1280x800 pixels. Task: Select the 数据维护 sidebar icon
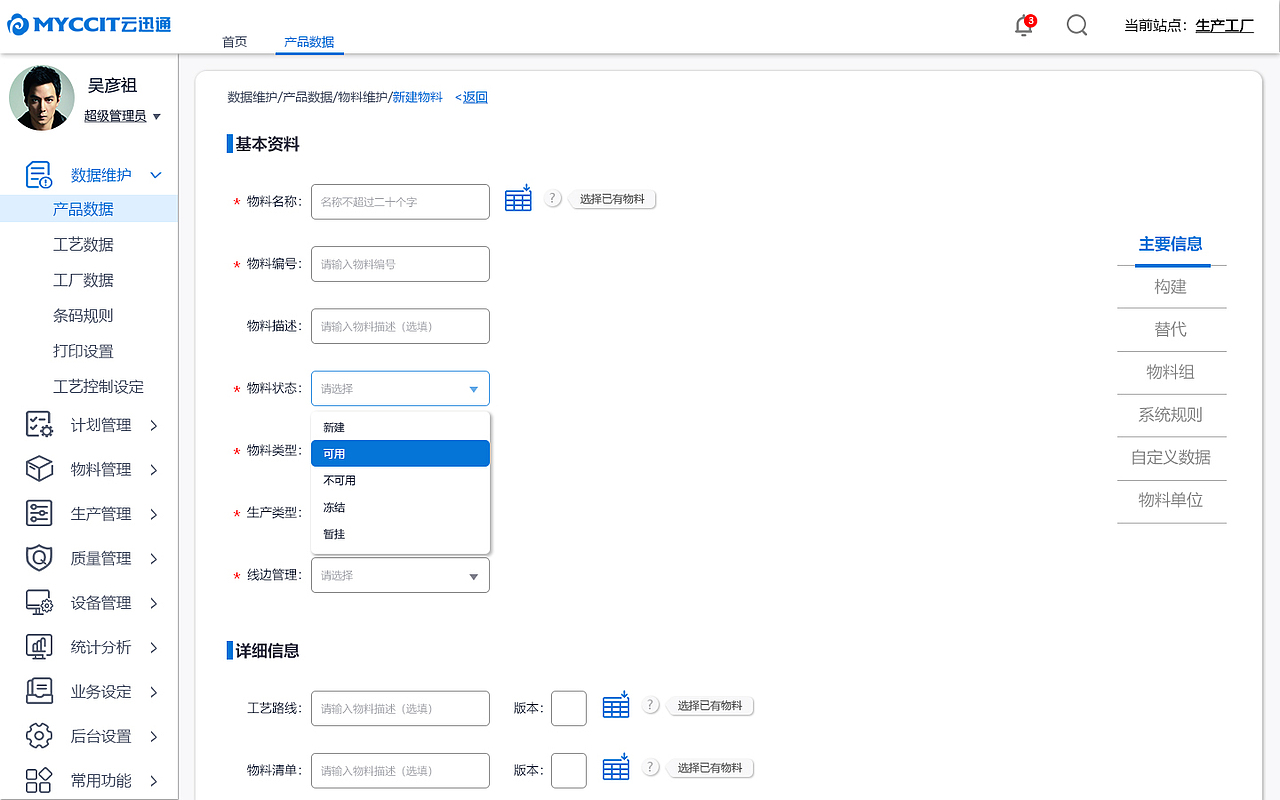pyautogui.click(x=39, y=174)
